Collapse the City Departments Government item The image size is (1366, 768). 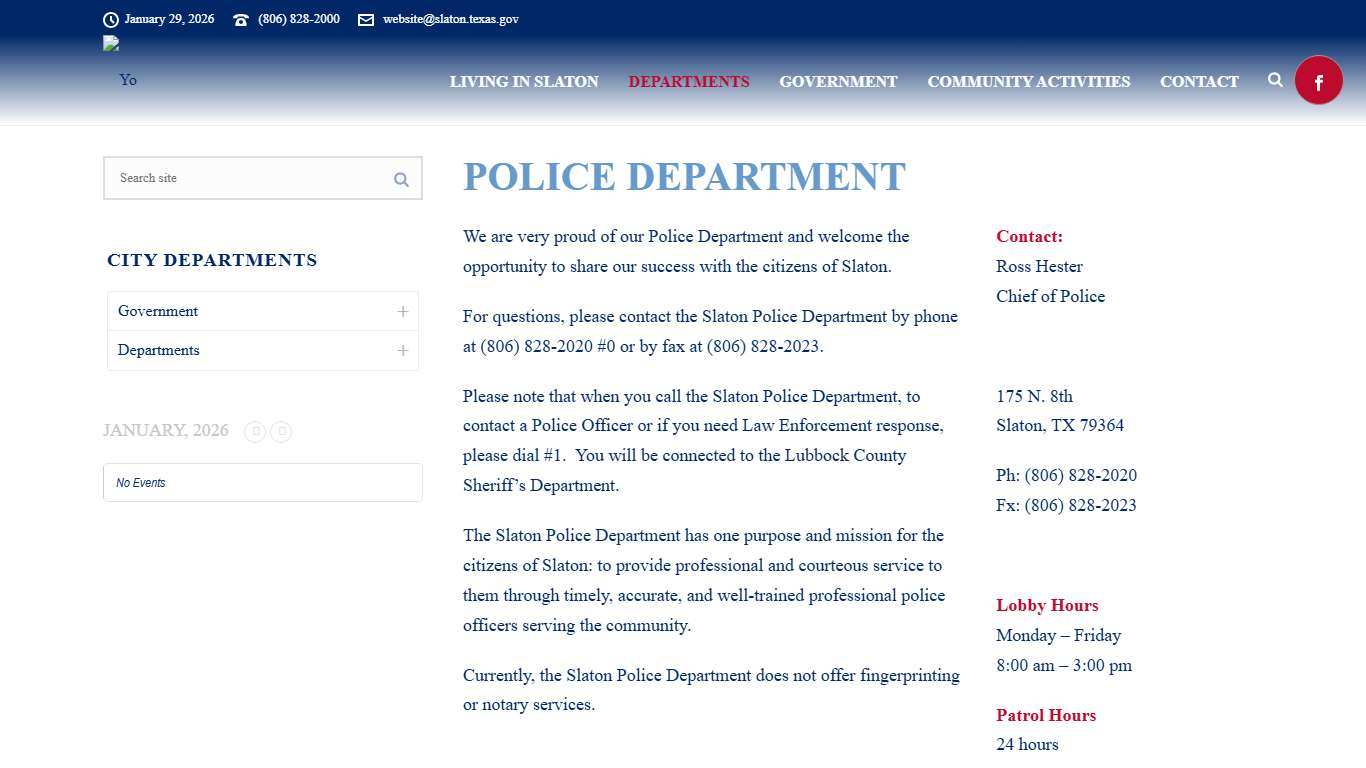click(x=157, y=311)
